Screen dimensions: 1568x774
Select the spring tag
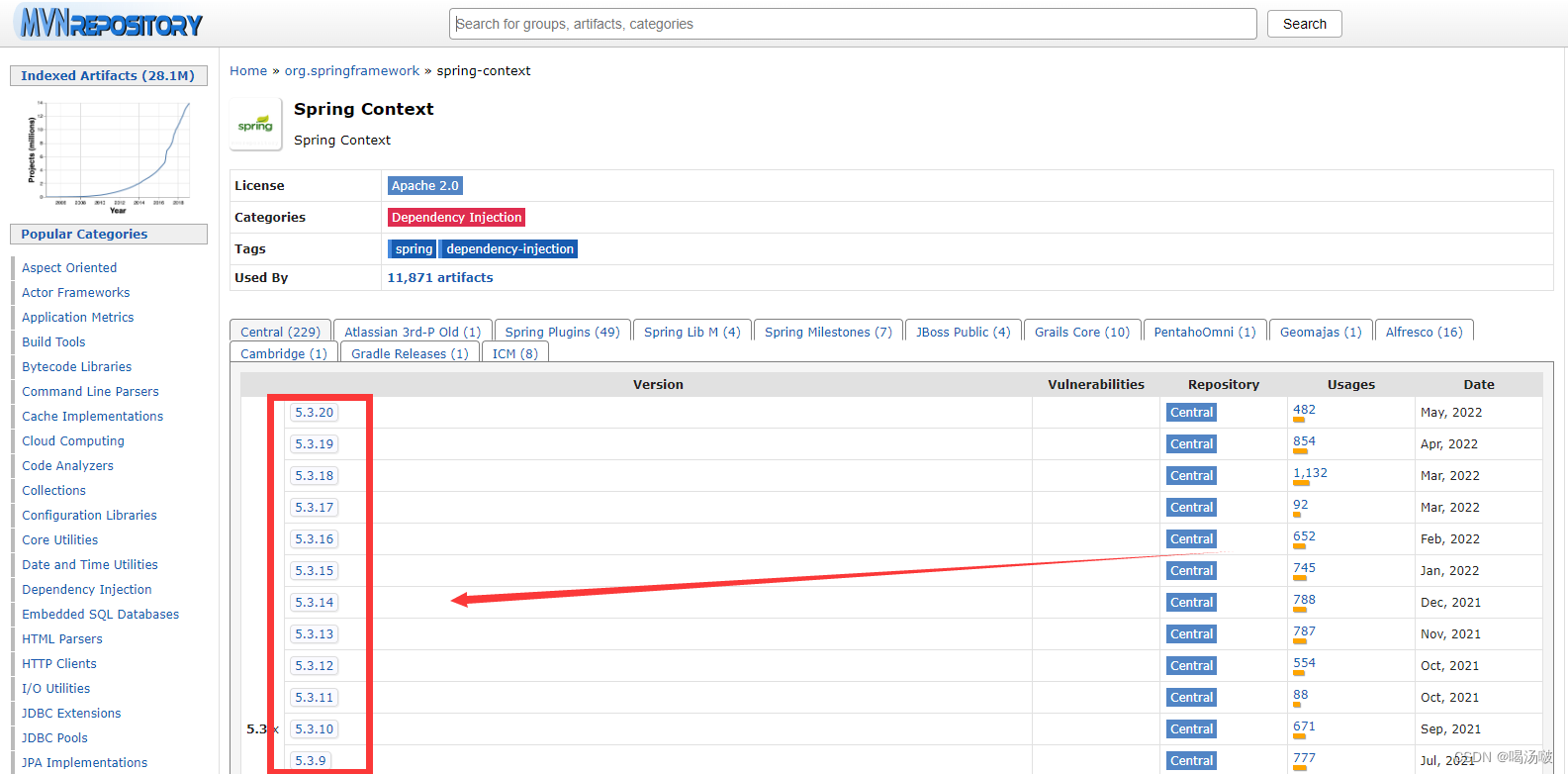pos(414,248)
